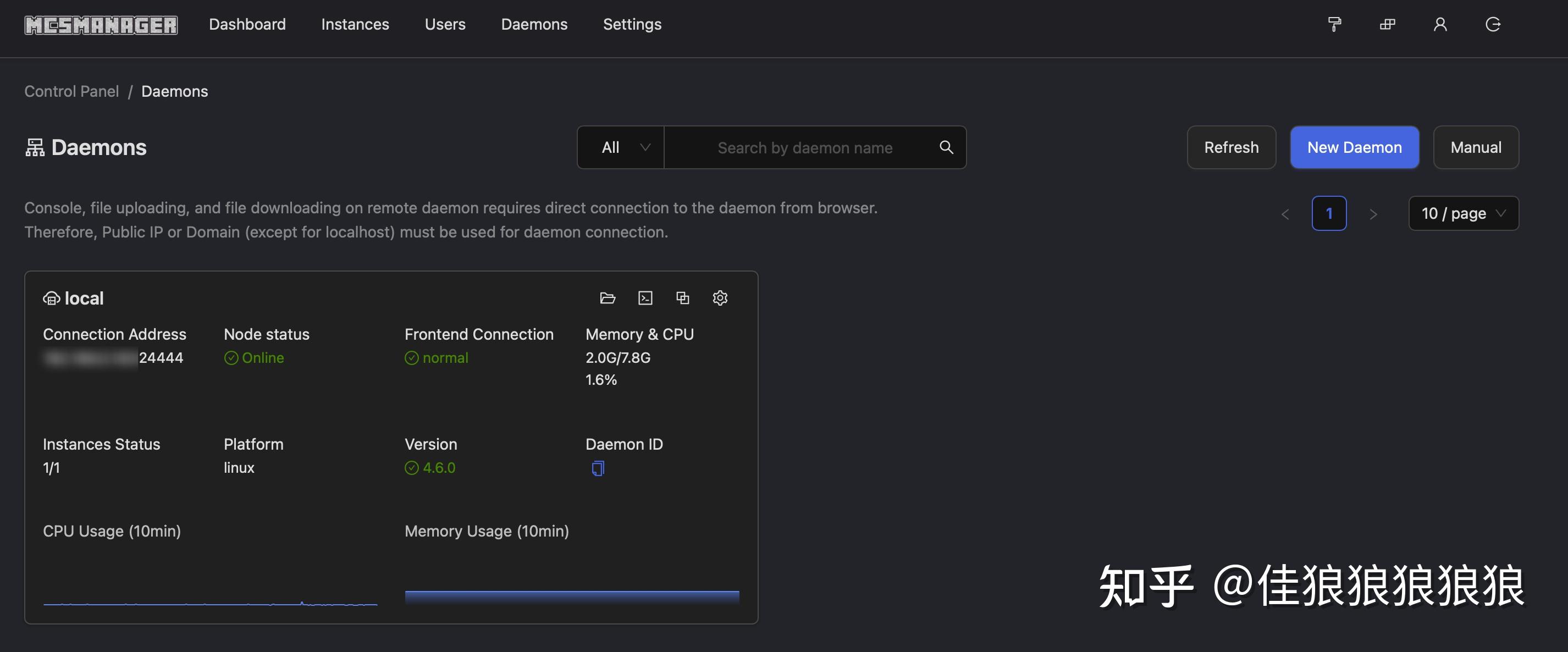The width and height of the screenshot is (1568, 652).
Task: Open the Users navigation menu
Action: (x=445, y=24)
